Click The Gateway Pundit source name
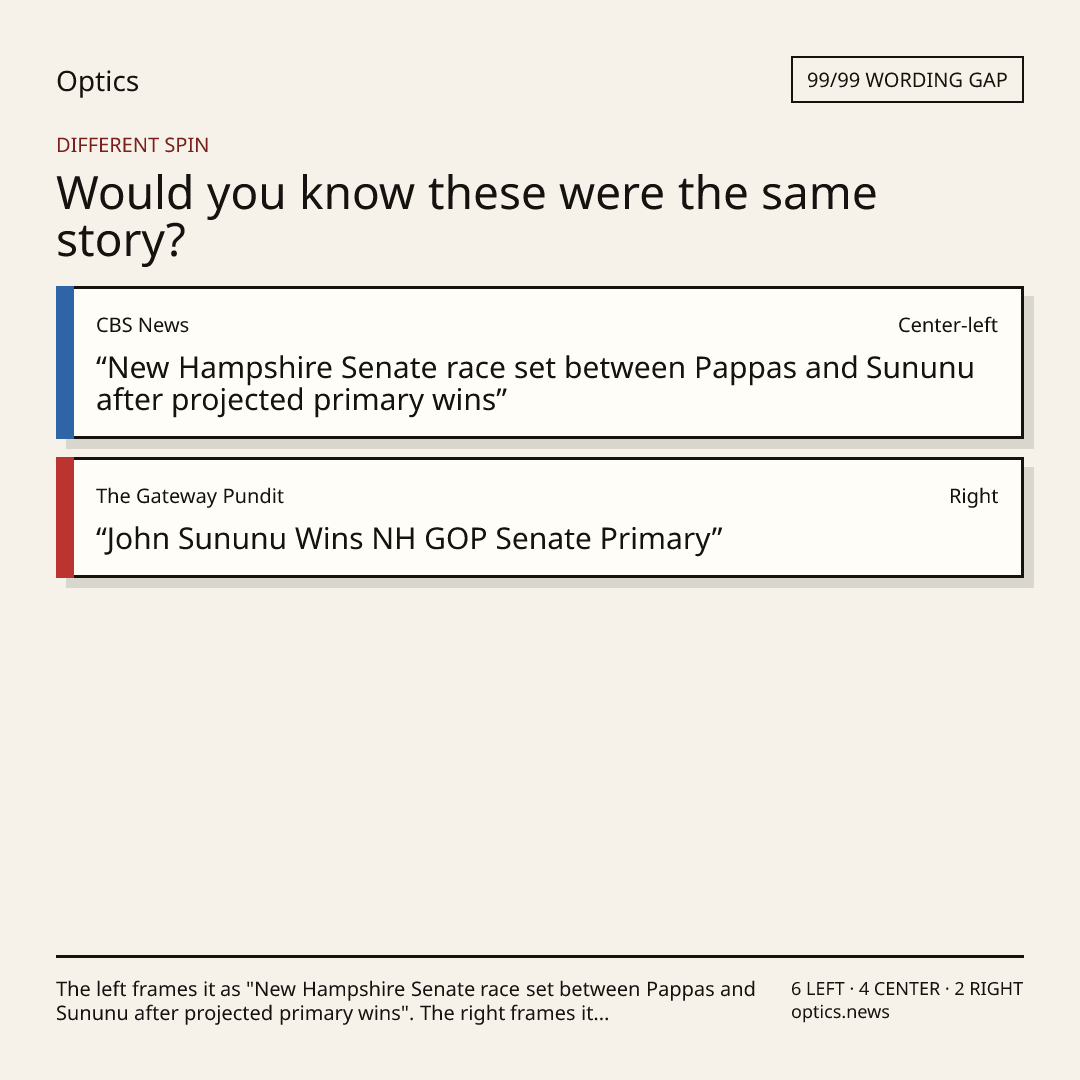Image resolution: width=1080 pixels, height=1080 pixels. pos(189,496)
